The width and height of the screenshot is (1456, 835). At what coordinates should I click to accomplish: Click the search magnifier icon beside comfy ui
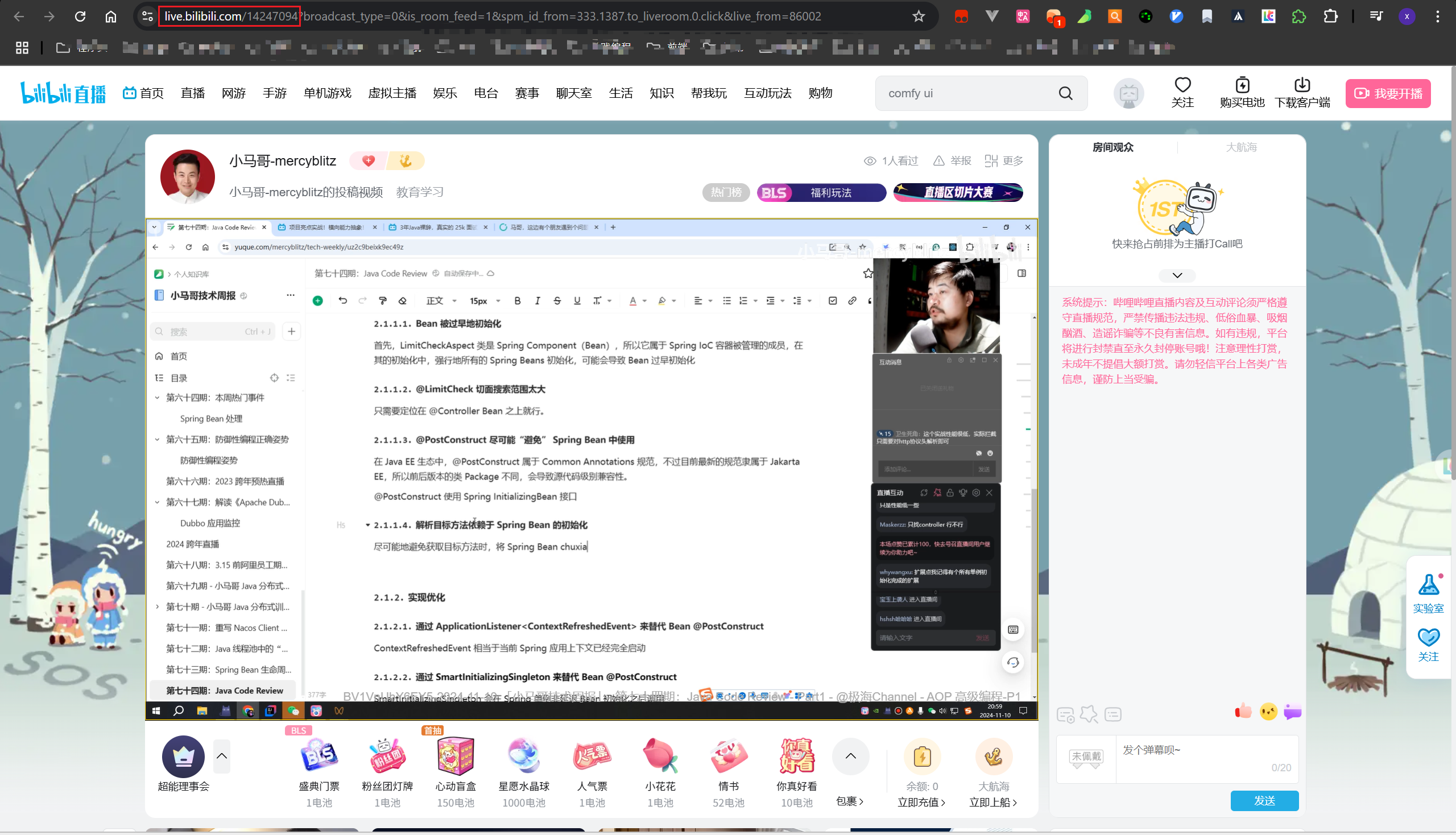click(x=1065, y=93)
